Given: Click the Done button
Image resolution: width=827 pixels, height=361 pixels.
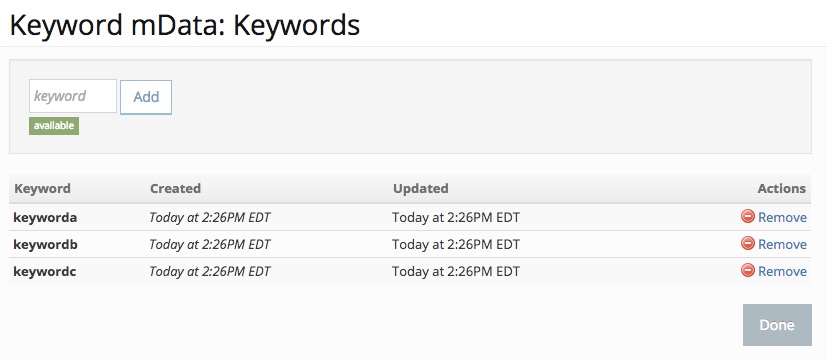Looking at the screenshot, I should 777,325.
